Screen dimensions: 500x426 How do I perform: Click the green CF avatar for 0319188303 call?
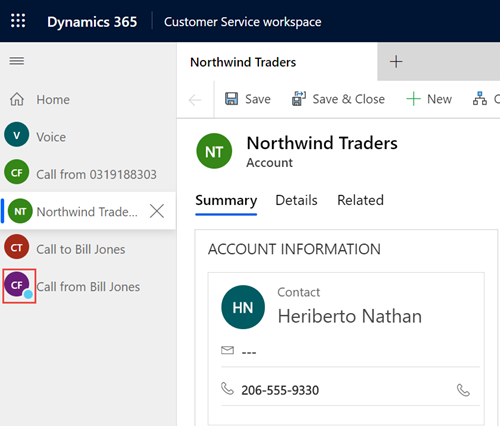[x=17, y=172]
